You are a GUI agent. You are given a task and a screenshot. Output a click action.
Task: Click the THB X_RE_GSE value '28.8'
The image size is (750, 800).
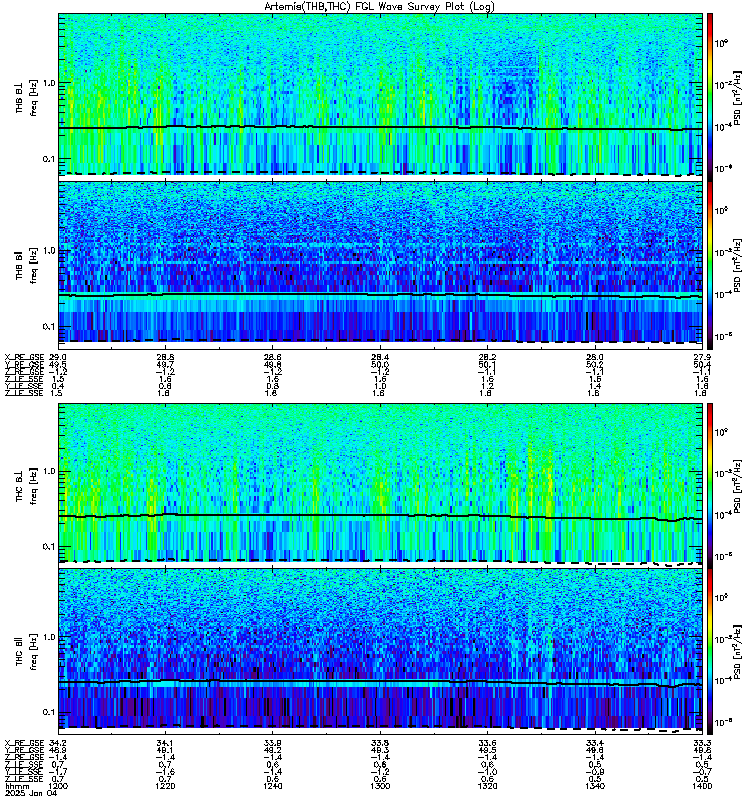click(x=165, y=357)
